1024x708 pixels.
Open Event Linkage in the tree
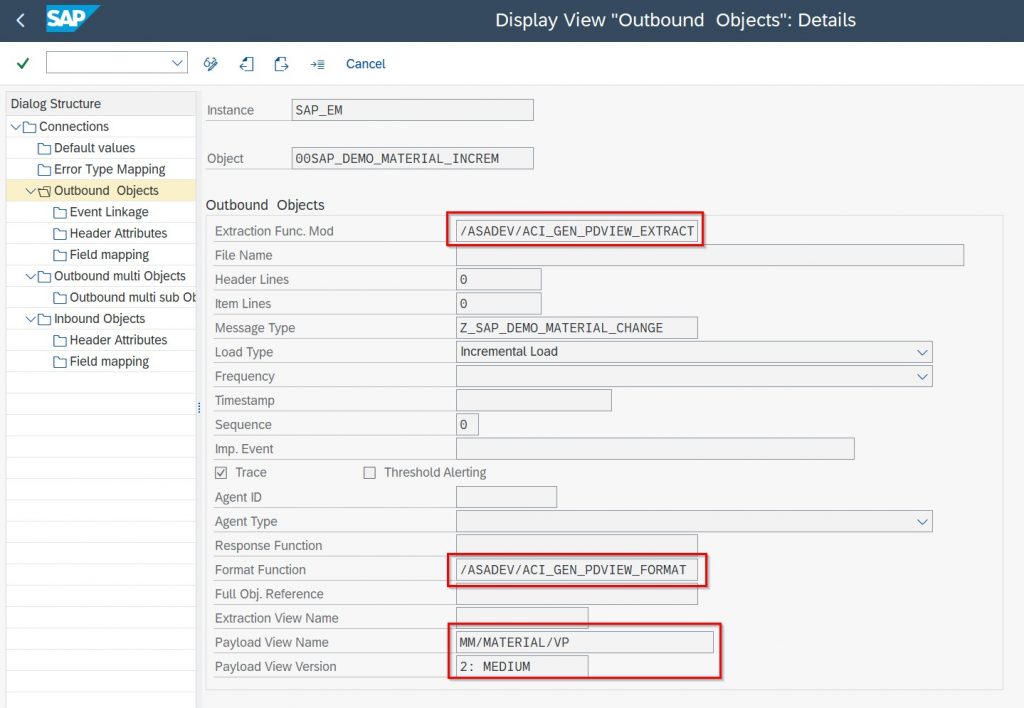click(108, 212)
